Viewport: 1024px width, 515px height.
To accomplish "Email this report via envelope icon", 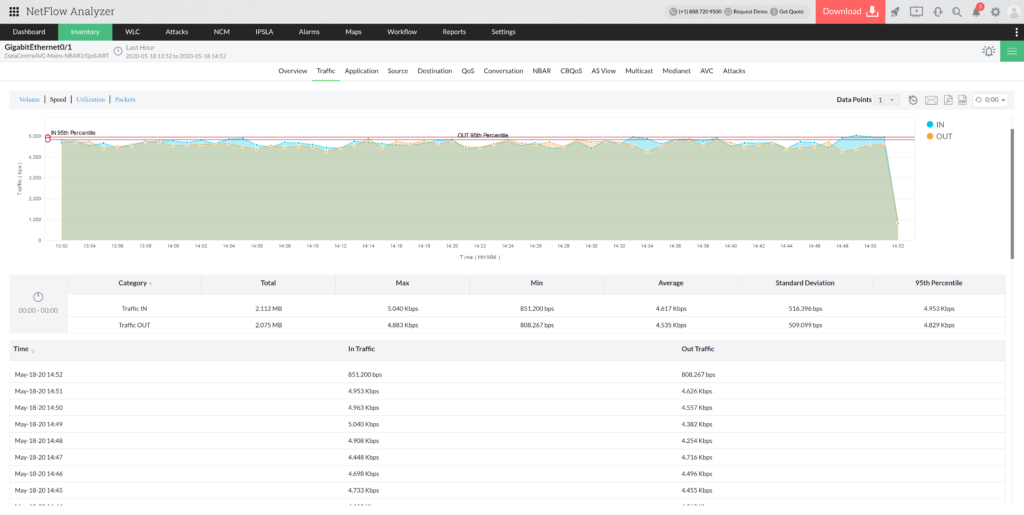I will tap(931, 100).
